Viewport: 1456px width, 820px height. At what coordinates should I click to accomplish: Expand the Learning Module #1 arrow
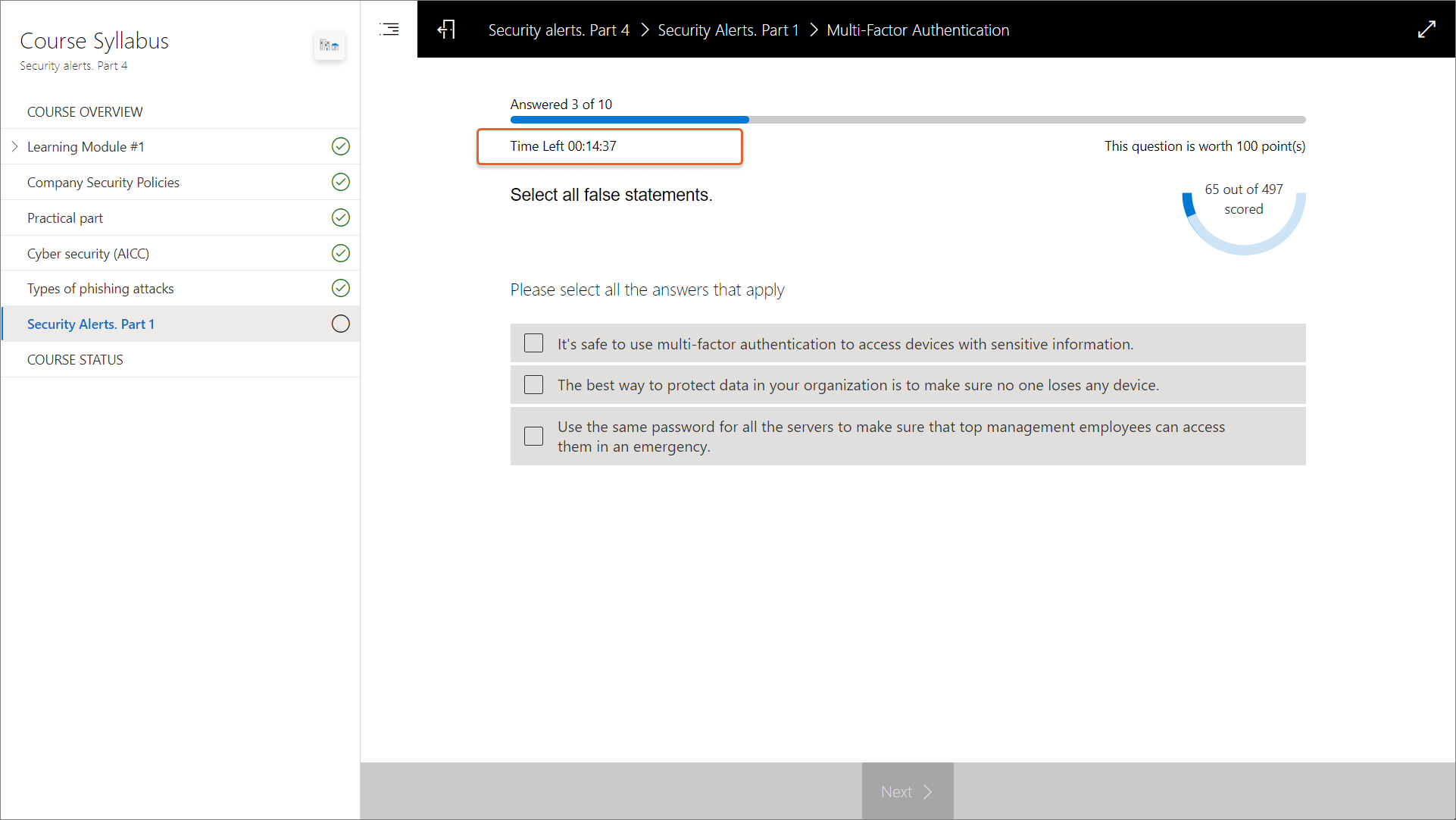pos(14,146)
